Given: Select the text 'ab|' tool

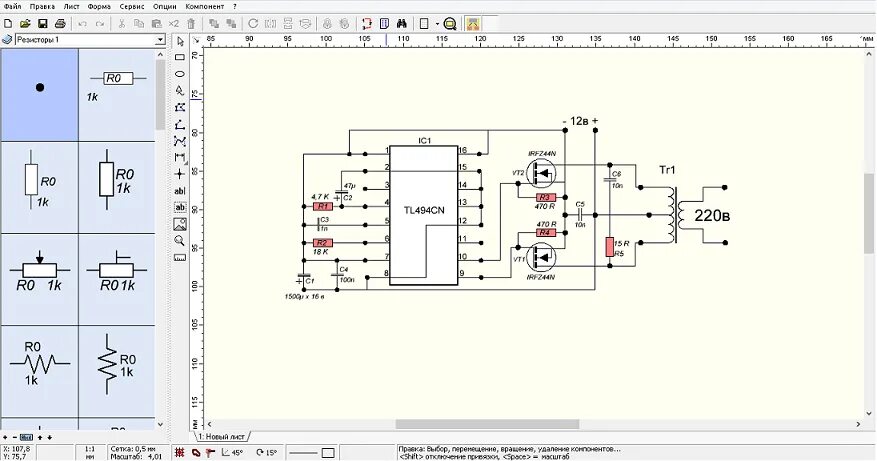Looking at the screenshot, I should click(180, 191).
